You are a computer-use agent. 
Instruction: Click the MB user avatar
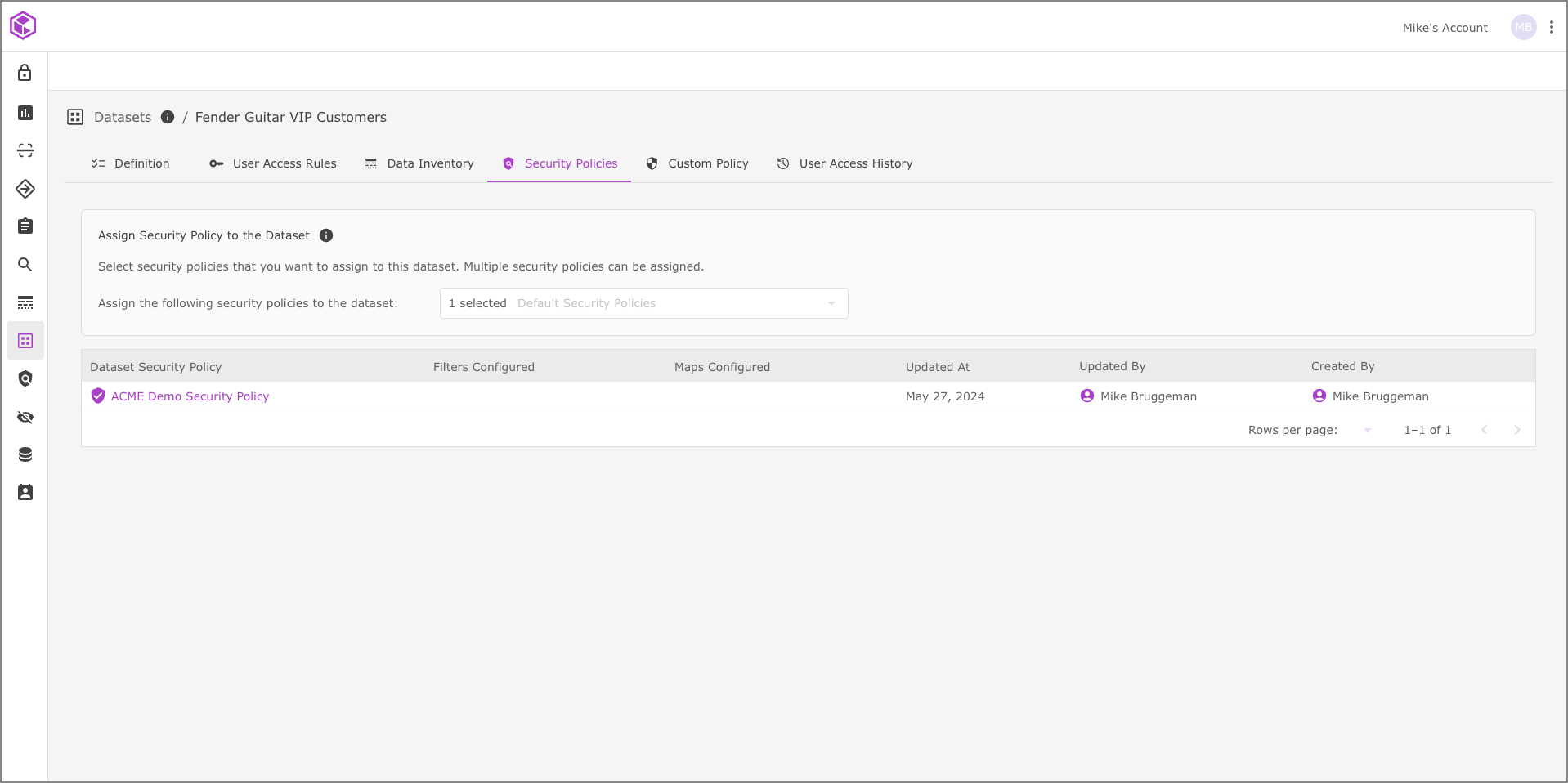1523,27
